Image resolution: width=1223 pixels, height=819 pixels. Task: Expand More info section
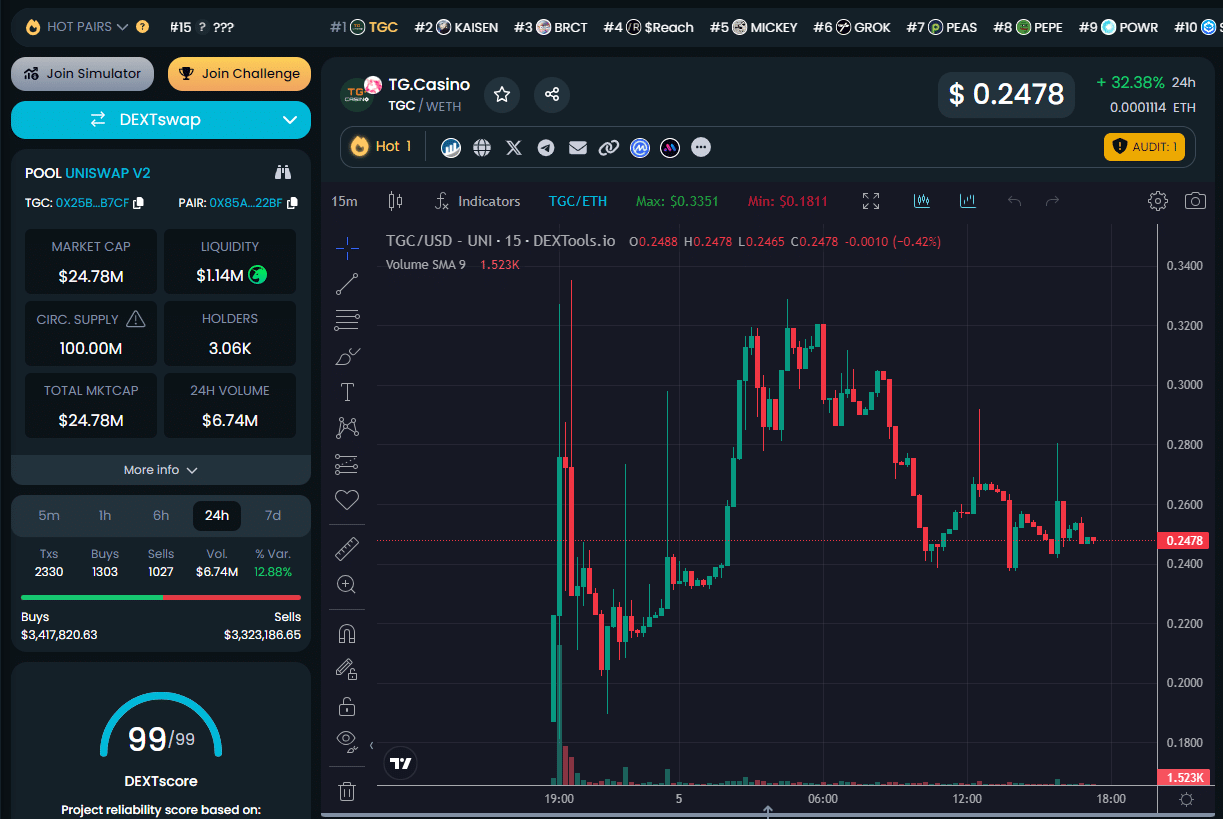click(161, 470)
